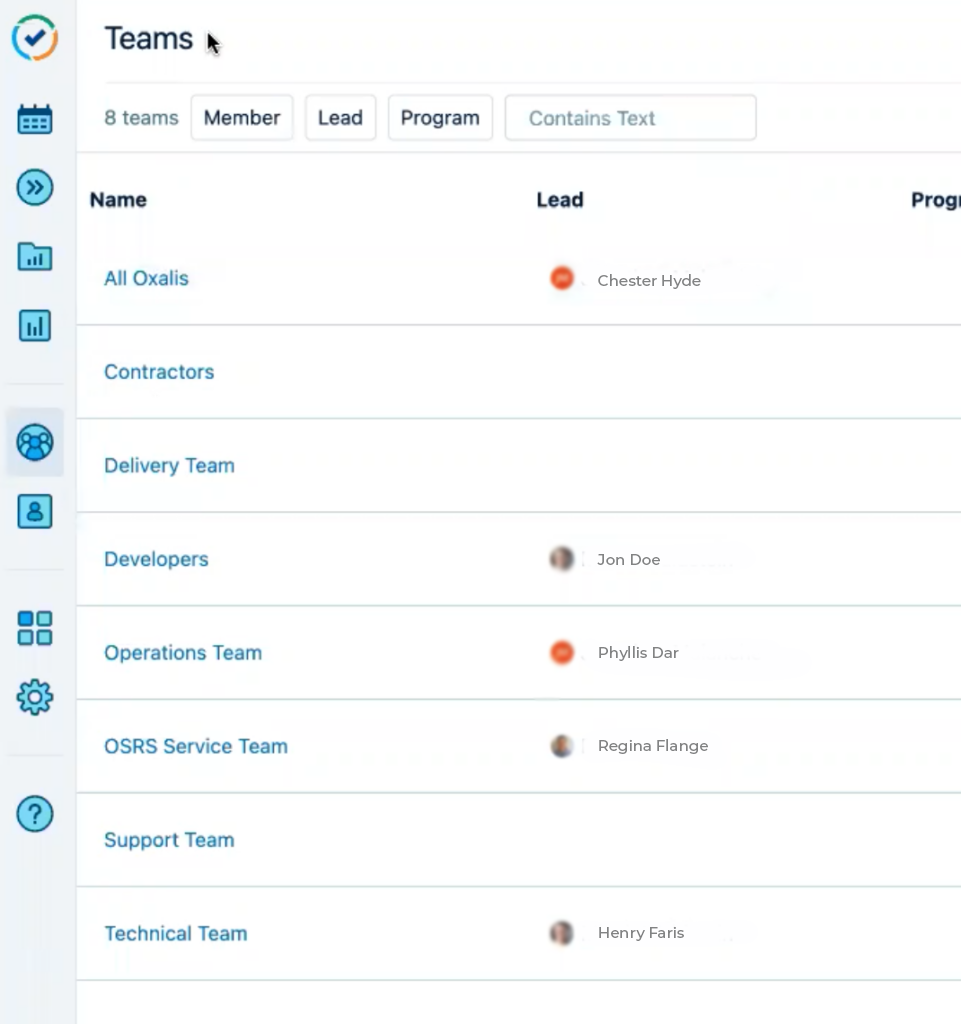Open the Member filter
The width and height of the screenshot is (961, 1024).
(242, 118)
